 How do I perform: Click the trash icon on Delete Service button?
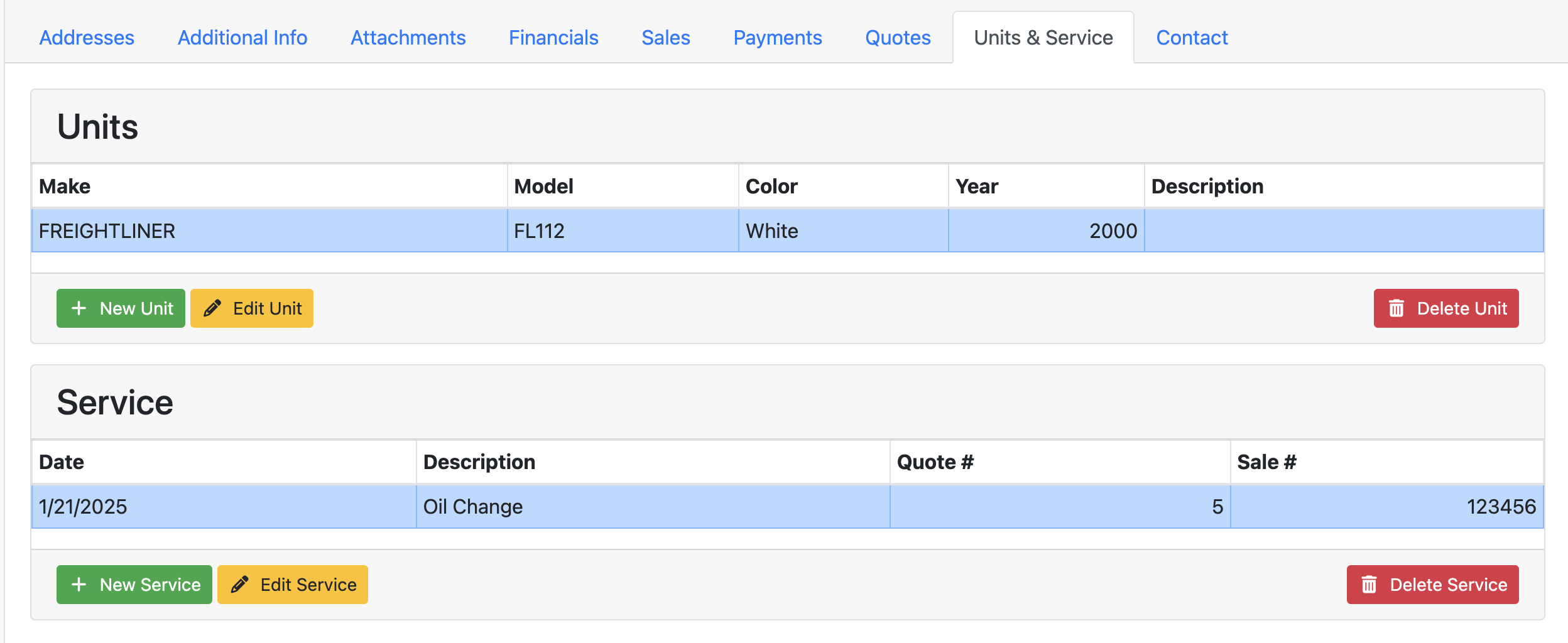click(x=1371, y=585)
